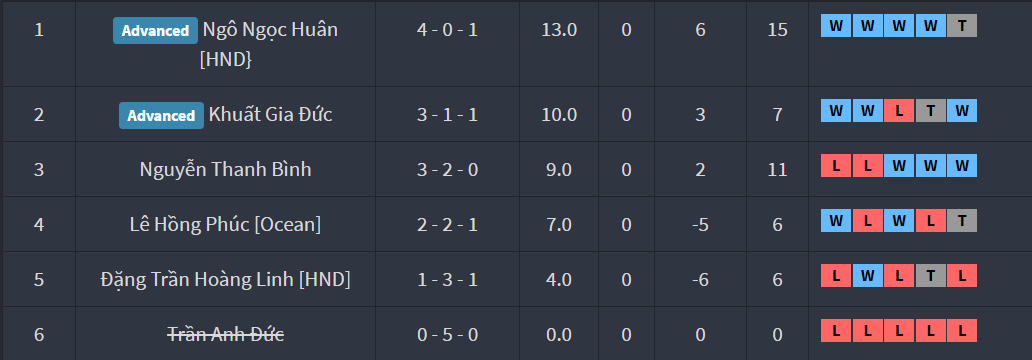
Task: Select Nguyễn Thanh Bình participant
Action: point(226,170)
